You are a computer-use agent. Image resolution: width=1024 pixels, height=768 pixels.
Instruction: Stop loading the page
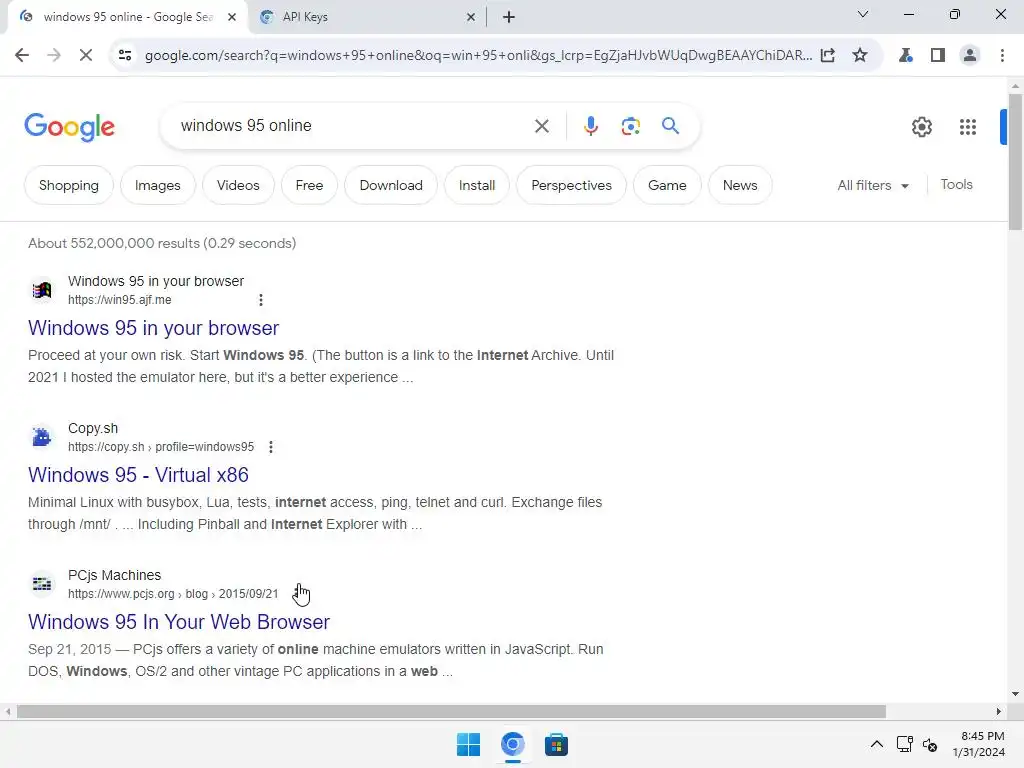[86, 56]
